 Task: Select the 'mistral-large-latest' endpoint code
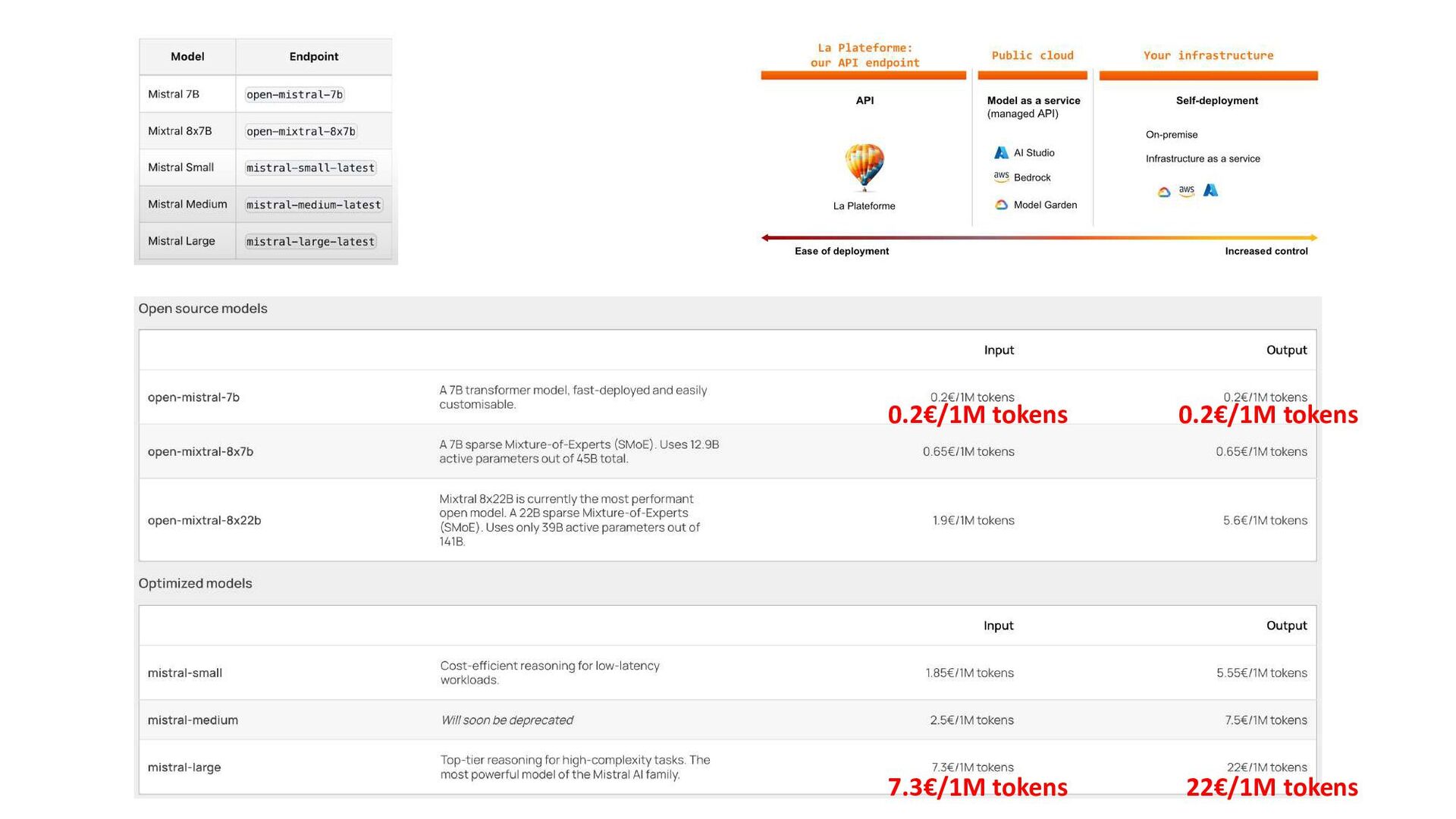(311, 241)
